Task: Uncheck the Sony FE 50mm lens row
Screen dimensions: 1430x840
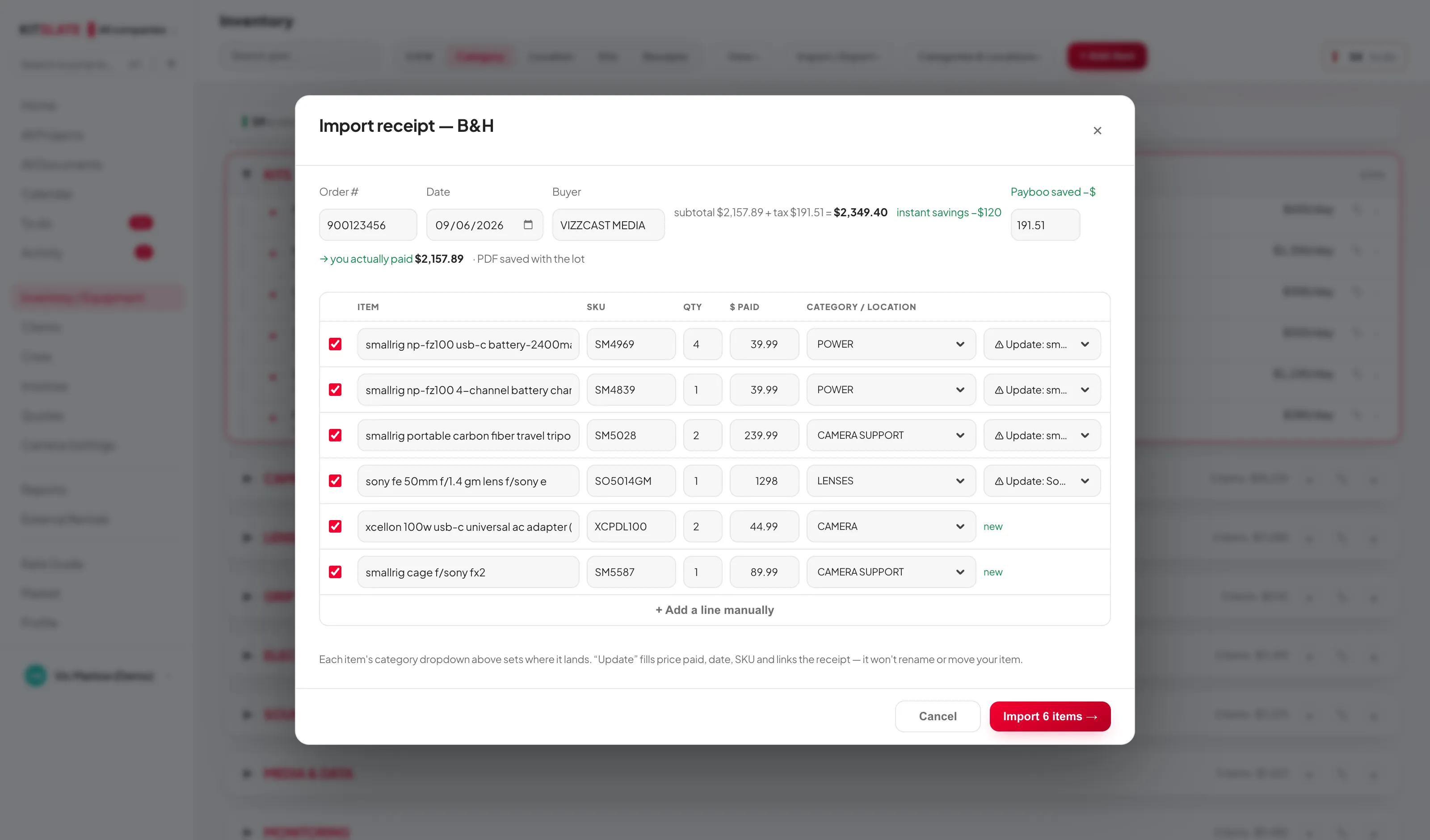Action: point(335,481)
